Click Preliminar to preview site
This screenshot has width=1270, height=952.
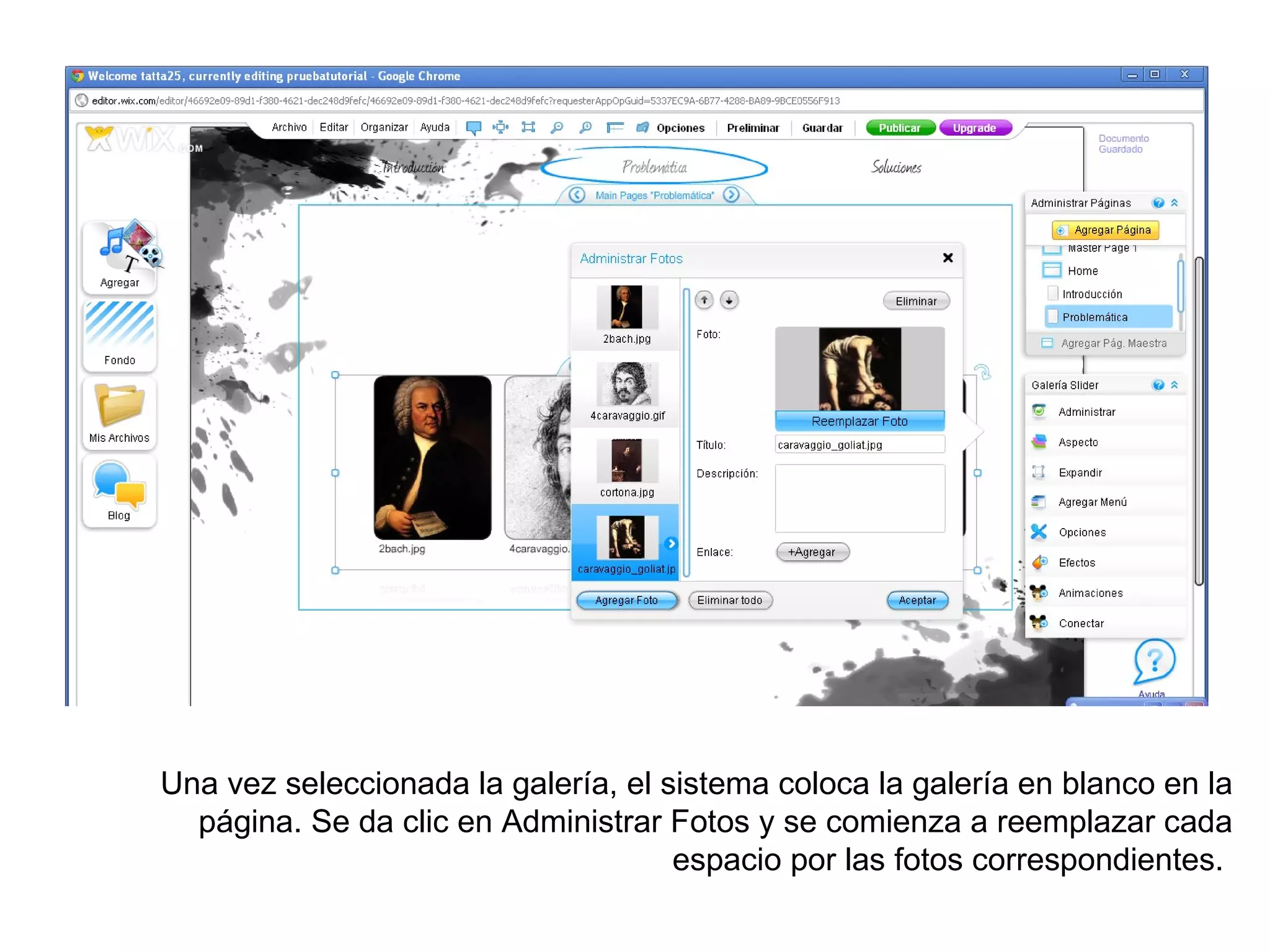(753, 128)
